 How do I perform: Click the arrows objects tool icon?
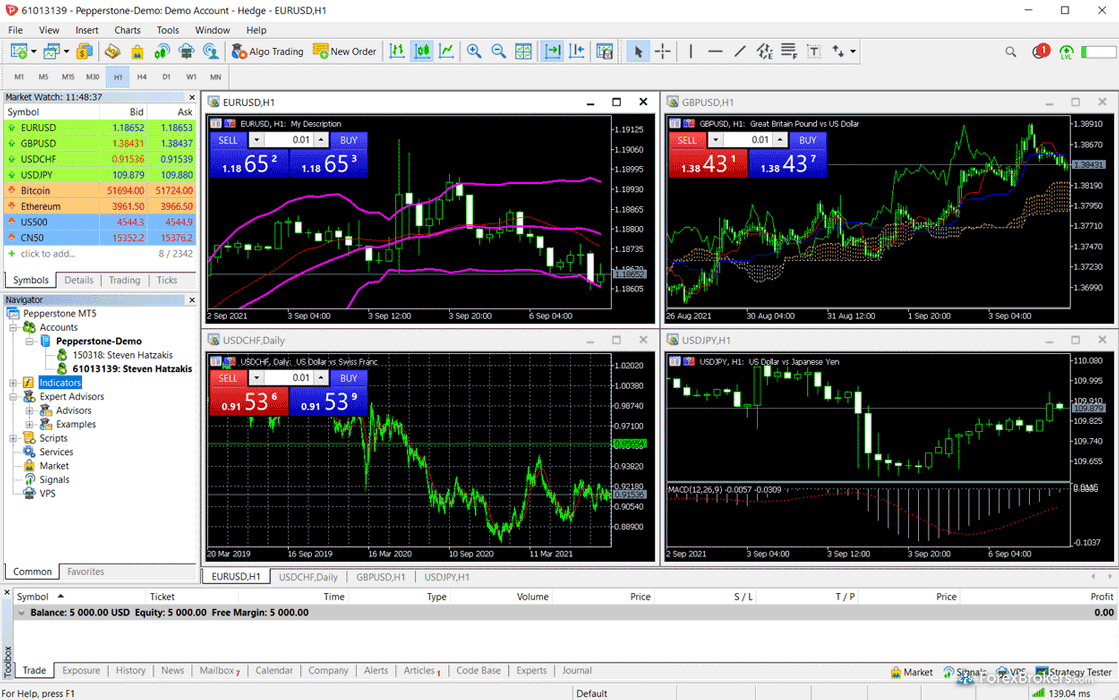coord(838,51)
